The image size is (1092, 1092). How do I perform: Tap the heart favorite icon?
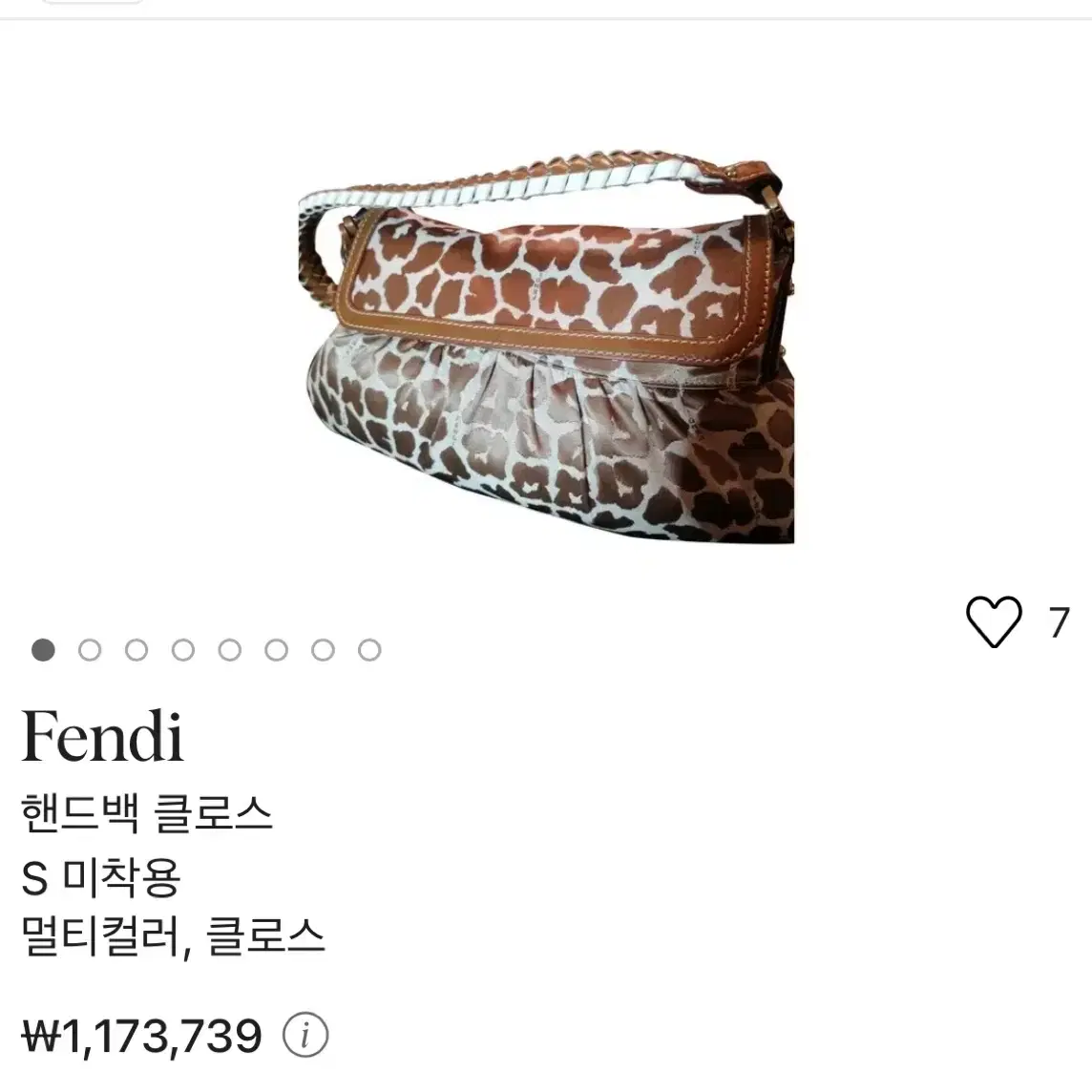coord(994,621)
